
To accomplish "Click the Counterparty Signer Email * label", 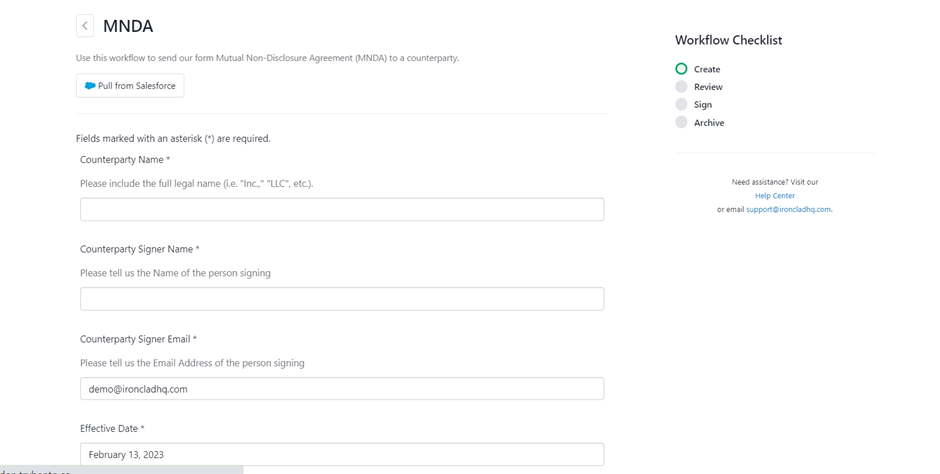I will [x=138, y=339].
